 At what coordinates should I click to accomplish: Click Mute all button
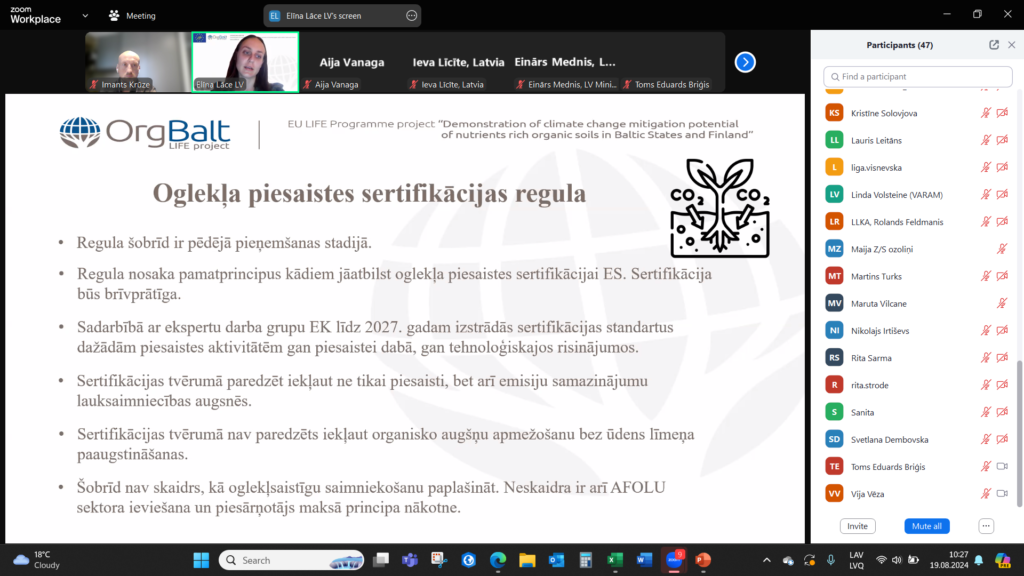point(927,526)
